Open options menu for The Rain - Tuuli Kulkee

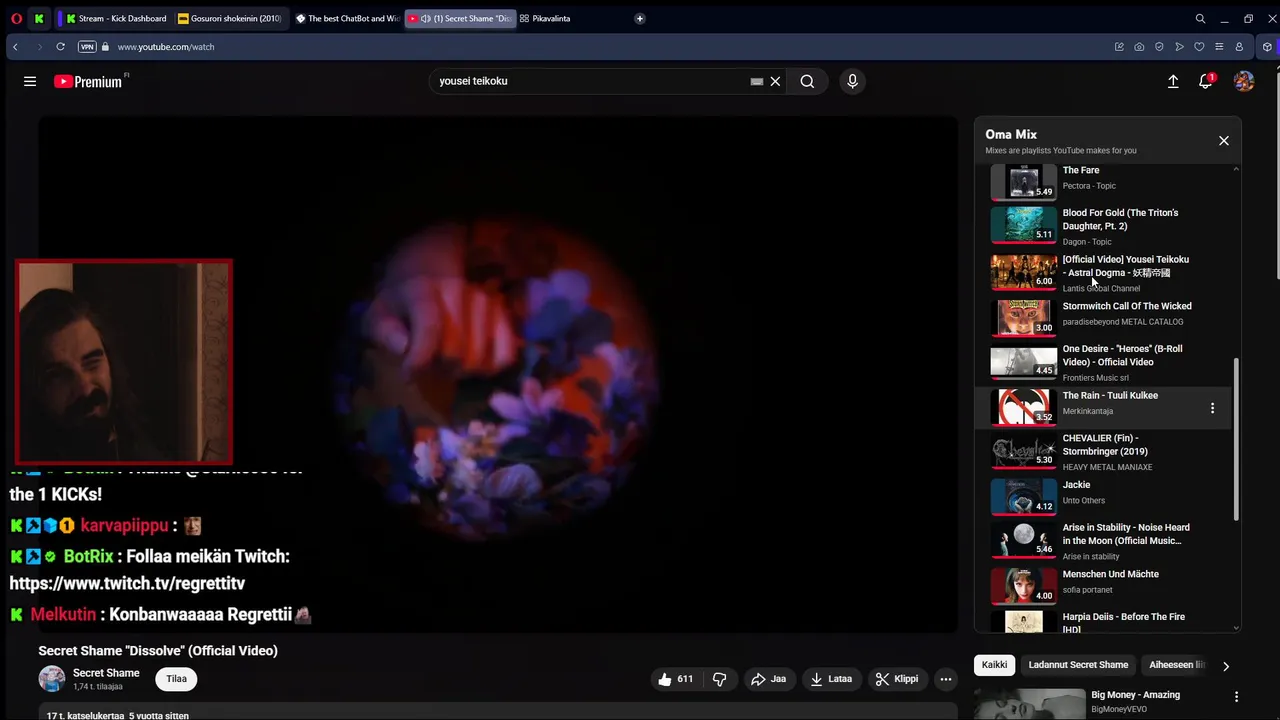[x=1212, y=408]
